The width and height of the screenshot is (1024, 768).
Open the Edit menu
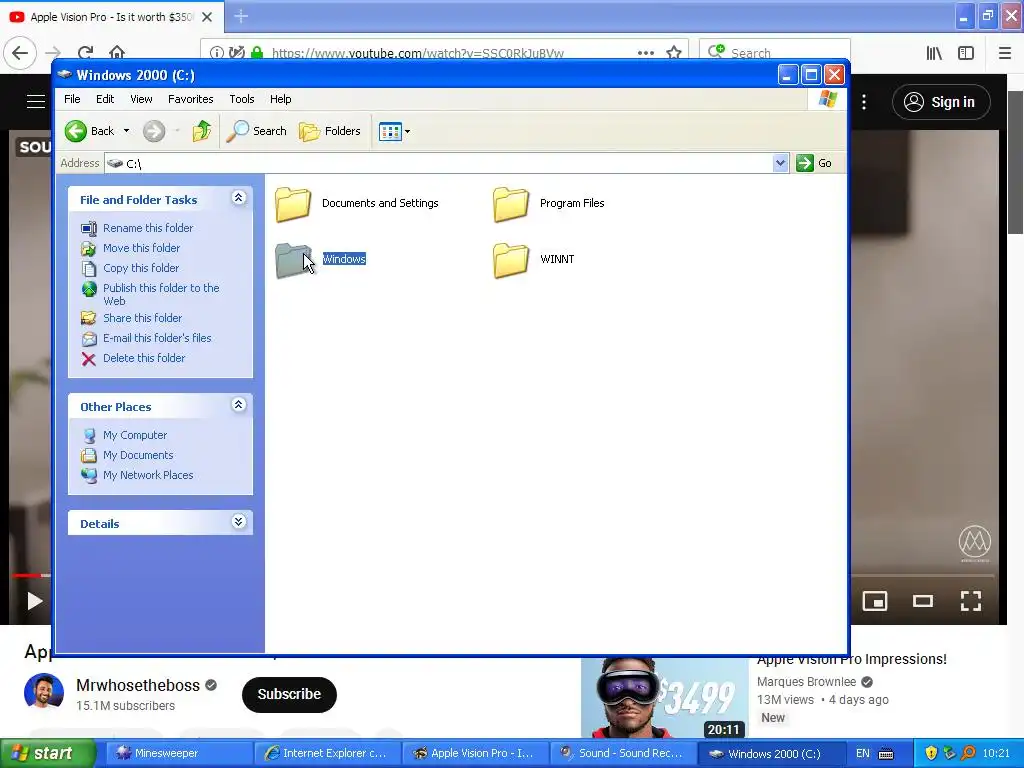[x=105, y=99]
